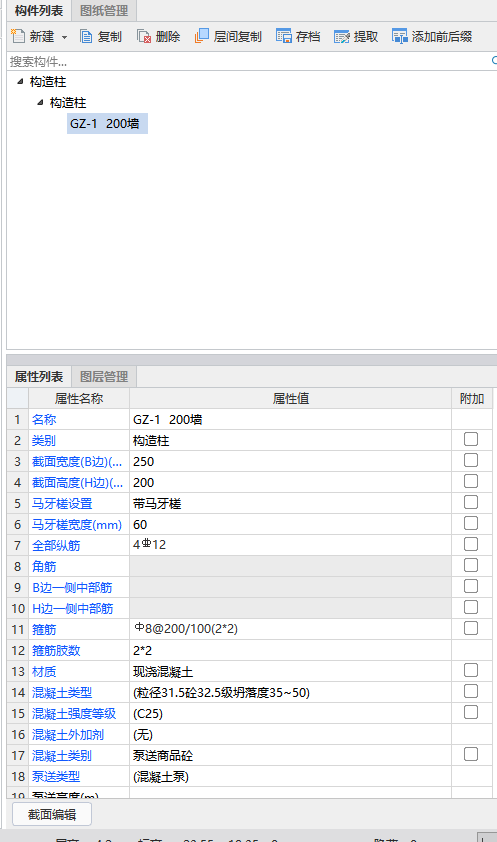The image size is (497, 842).
Task: Click the 箍筋 value 8@200/100(2*2)
Action: tap(290, 629)
